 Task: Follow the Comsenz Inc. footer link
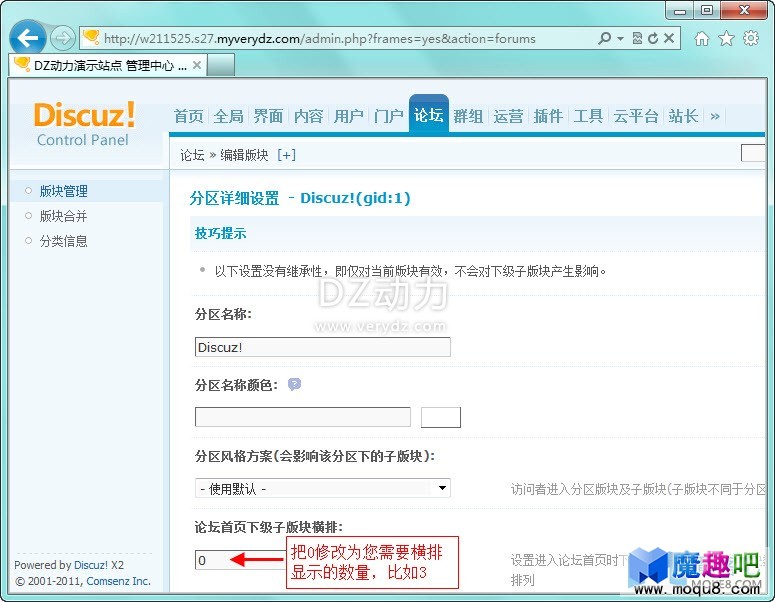point(119,581)
